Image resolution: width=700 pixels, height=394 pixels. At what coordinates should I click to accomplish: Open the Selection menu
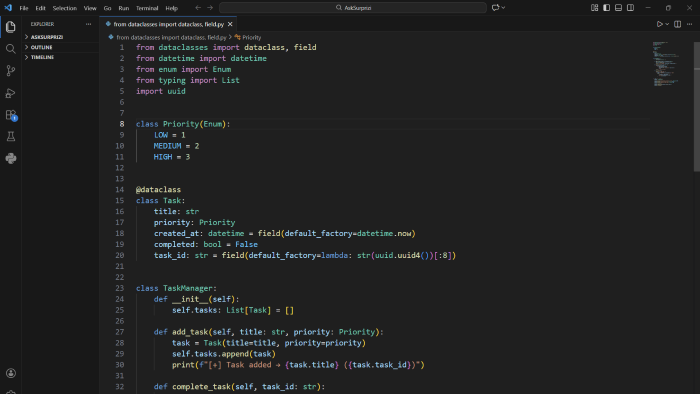pyautogui.click(x=65, y=8)
